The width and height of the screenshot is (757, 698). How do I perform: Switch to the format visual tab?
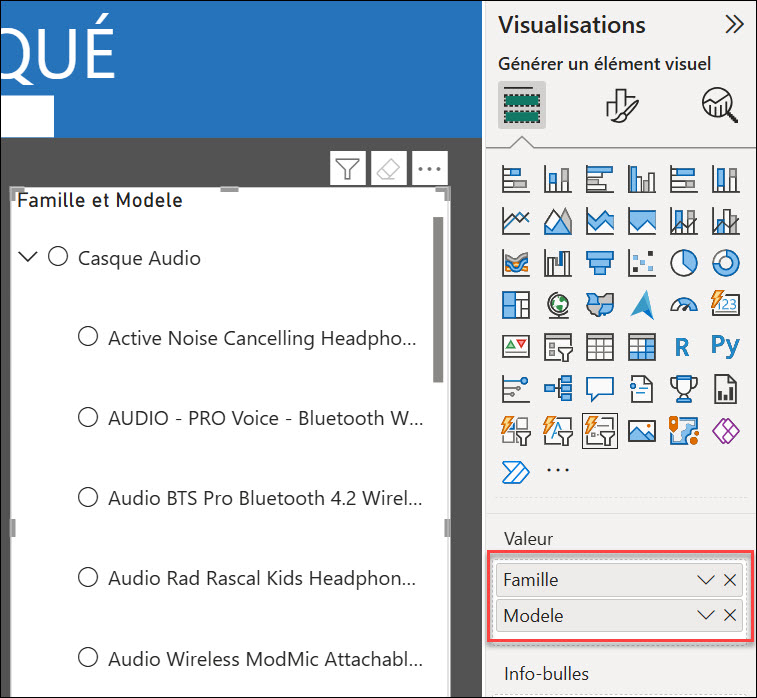tap(621, 104)
